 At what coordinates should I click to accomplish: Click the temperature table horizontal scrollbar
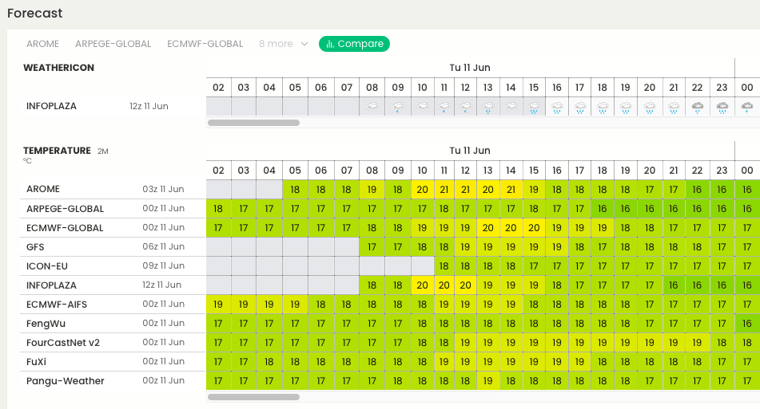(x=253, y=397)
